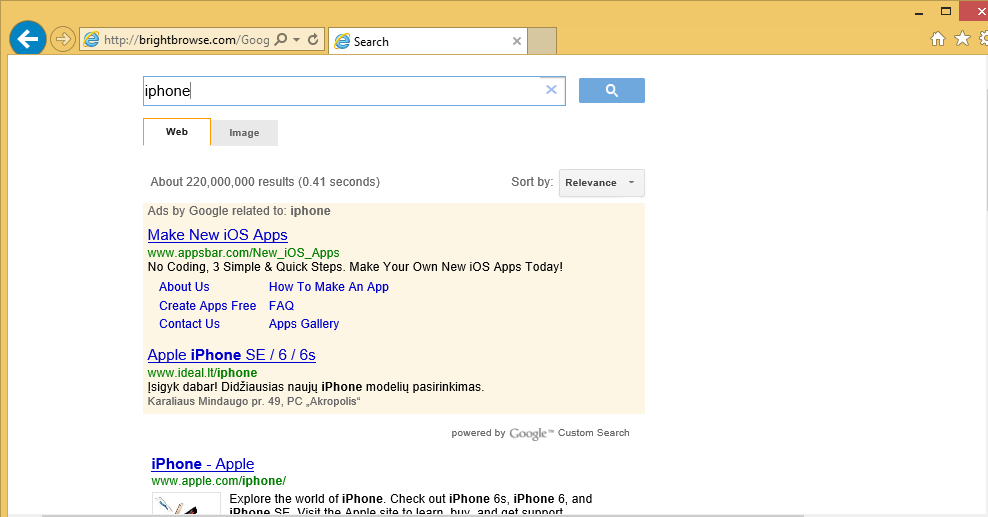Switch to the Image results tab
988x517 pixels.
244,133
